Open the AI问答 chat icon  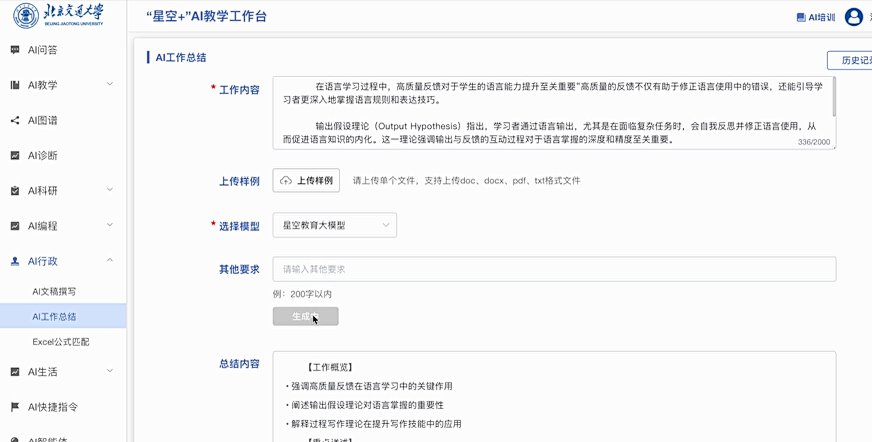tap(15, 50)
